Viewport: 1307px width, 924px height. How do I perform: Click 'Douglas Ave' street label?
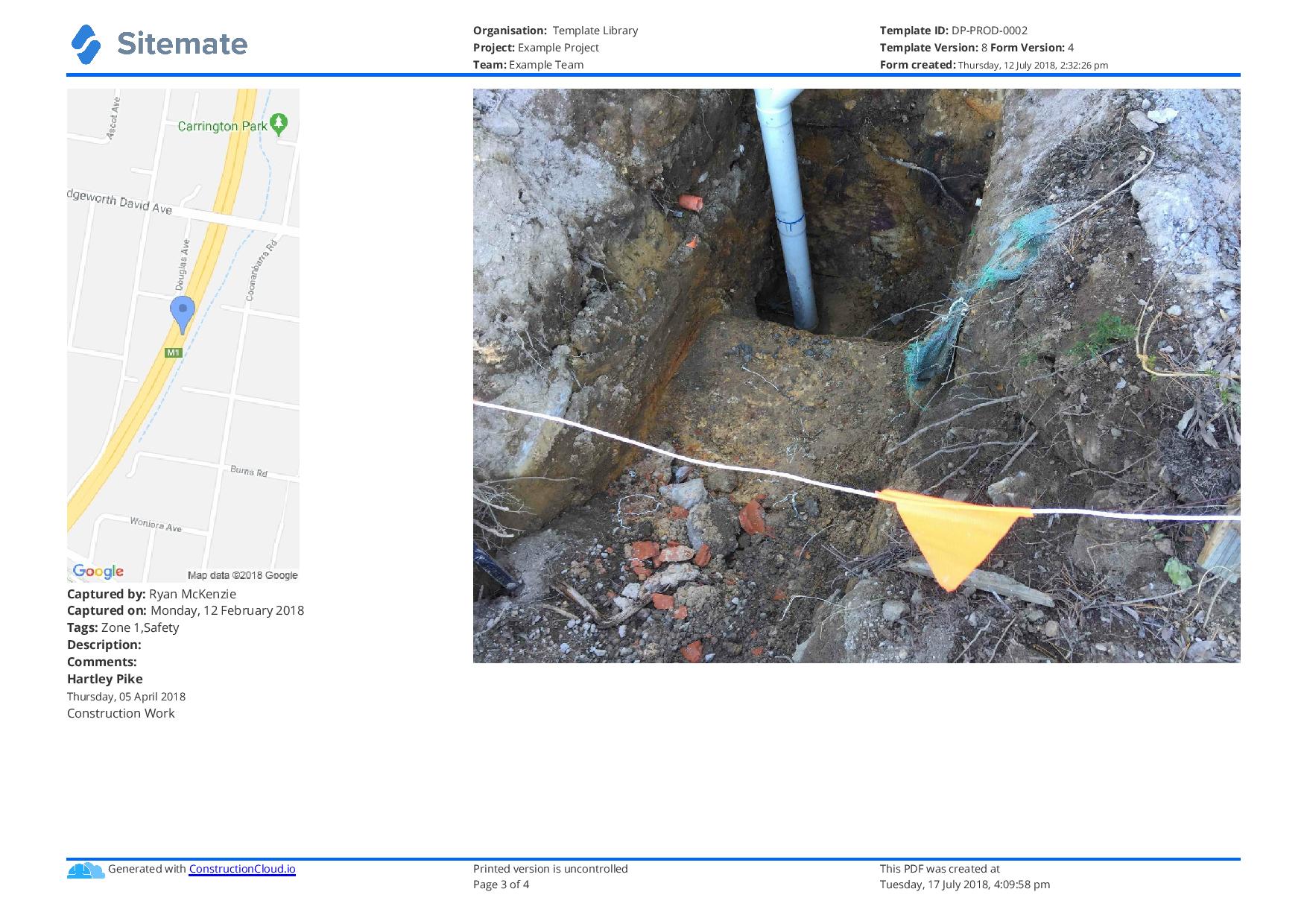183,265
